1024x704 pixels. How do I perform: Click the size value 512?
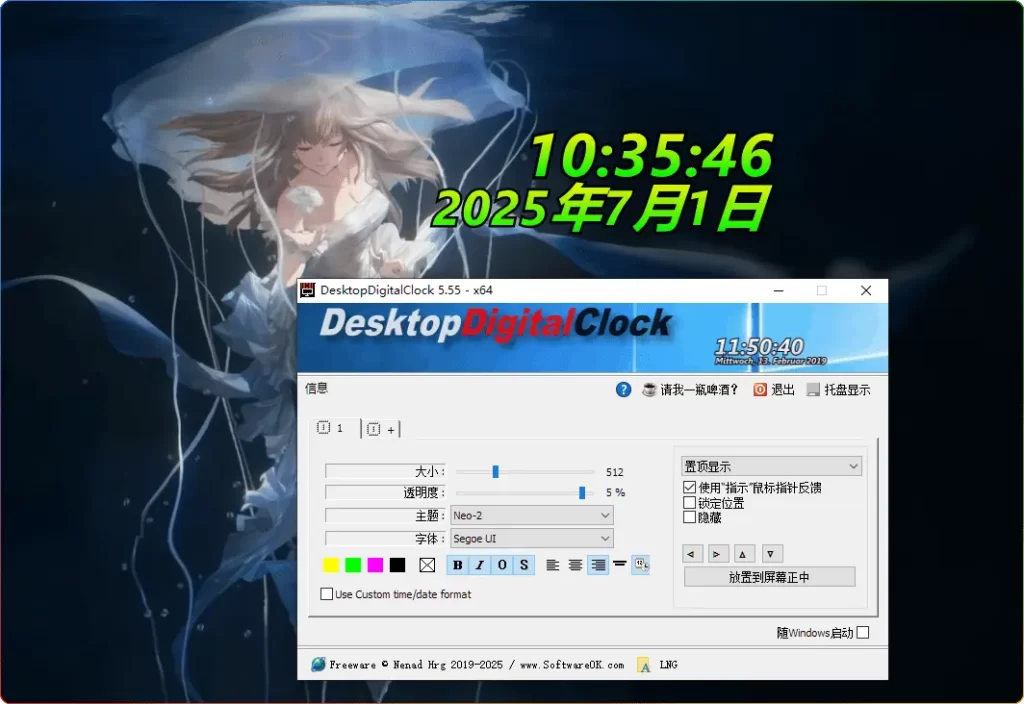pos(615,472)
